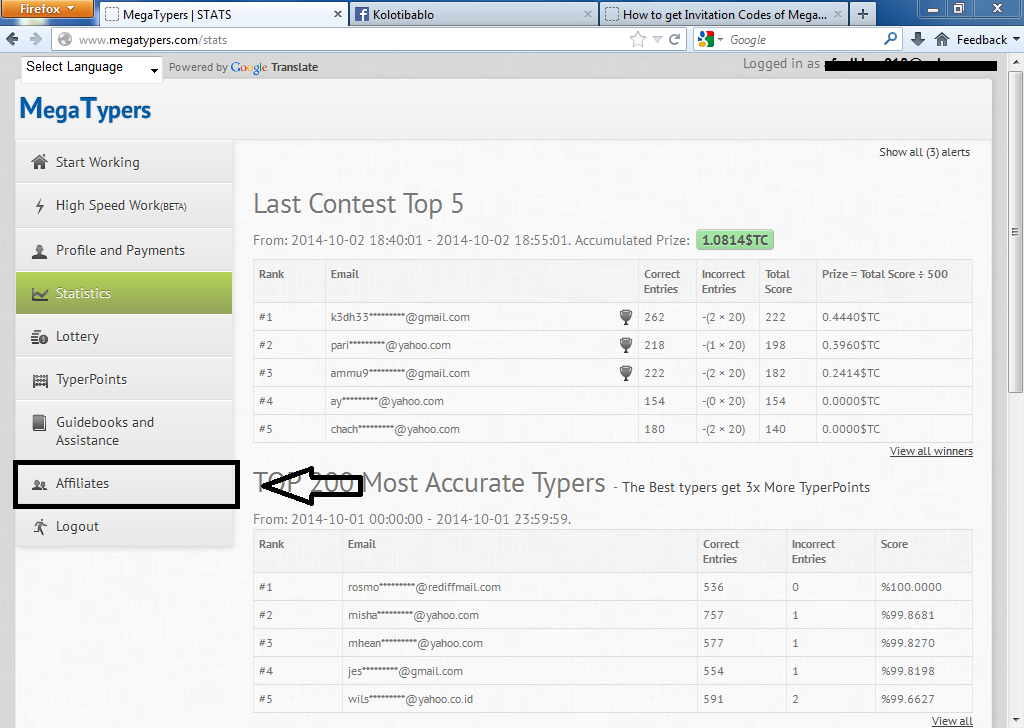This screenshot has width=1024, height=728.
Task: Click prize value 0.4440$TC
Action: click(851, 317)
